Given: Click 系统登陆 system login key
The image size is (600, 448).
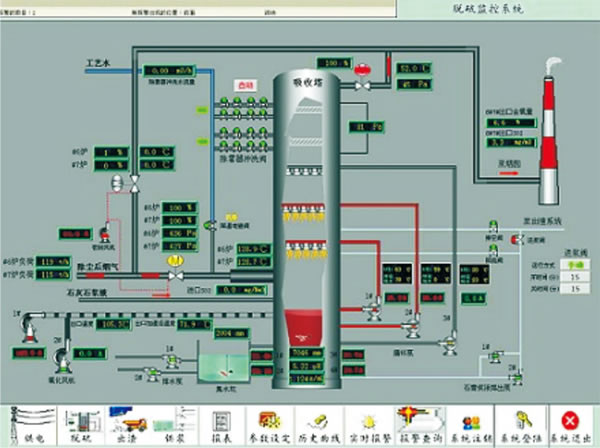Looking at the screenshot, I should click(522, 425).
